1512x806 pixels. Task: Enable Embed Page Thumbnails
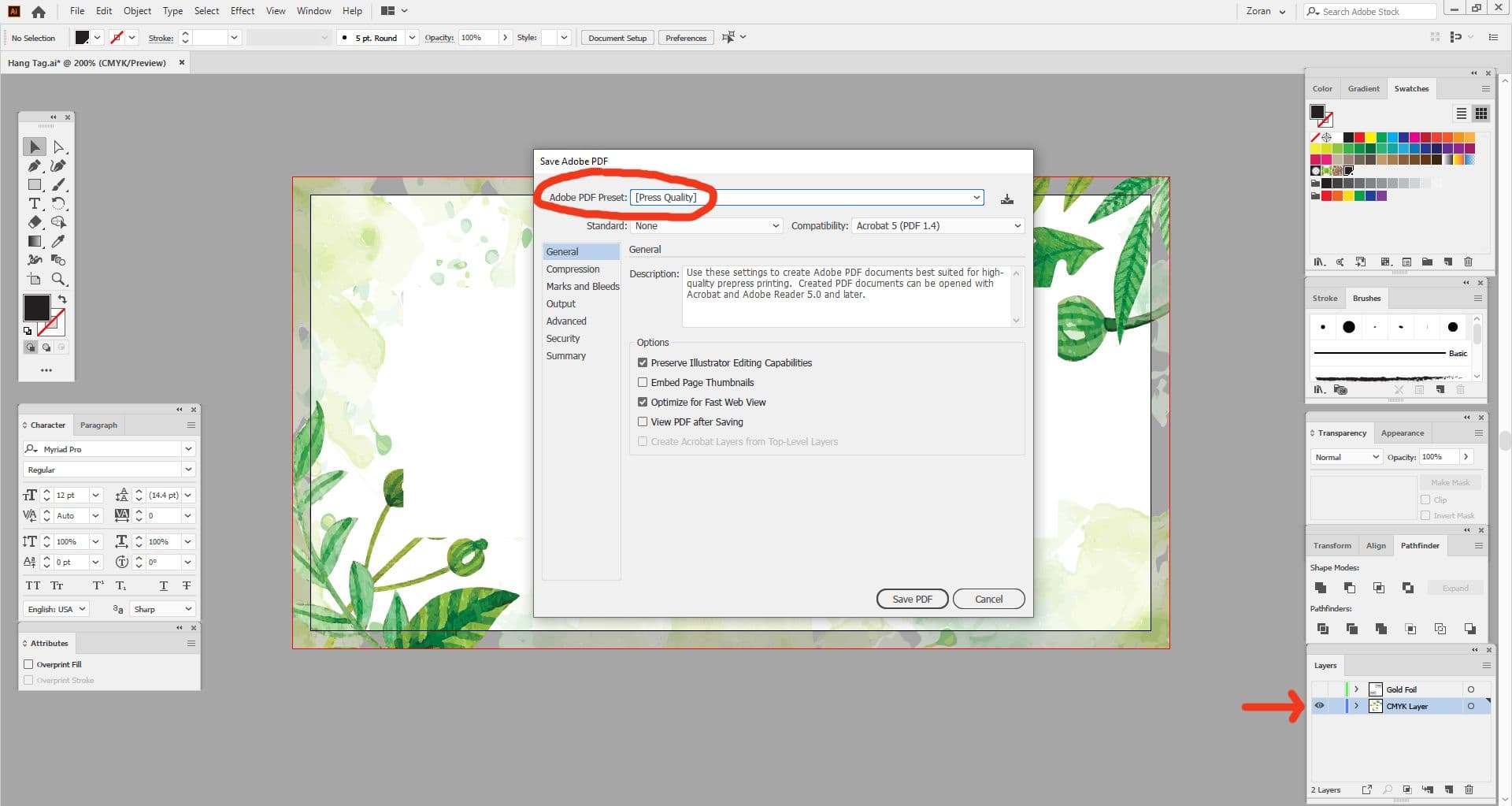tap(643, 382)
